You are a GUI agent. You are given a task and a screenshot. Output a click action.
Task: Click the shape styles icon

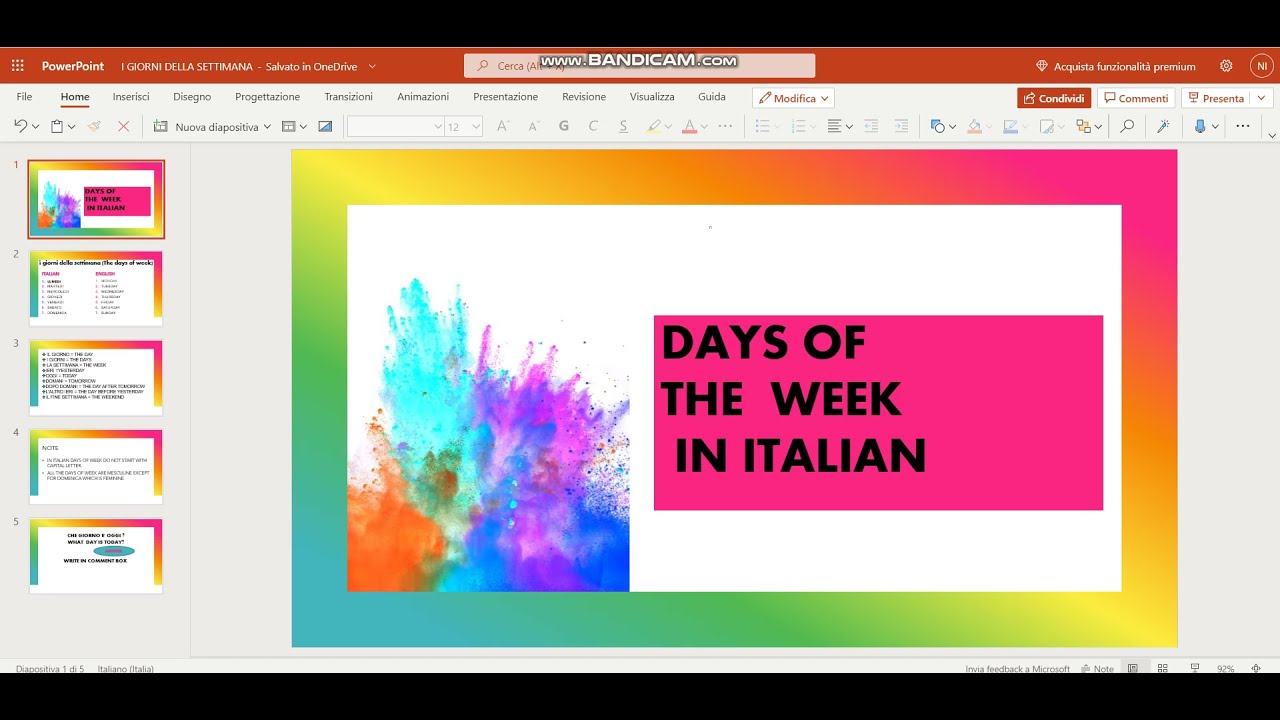1046,126
